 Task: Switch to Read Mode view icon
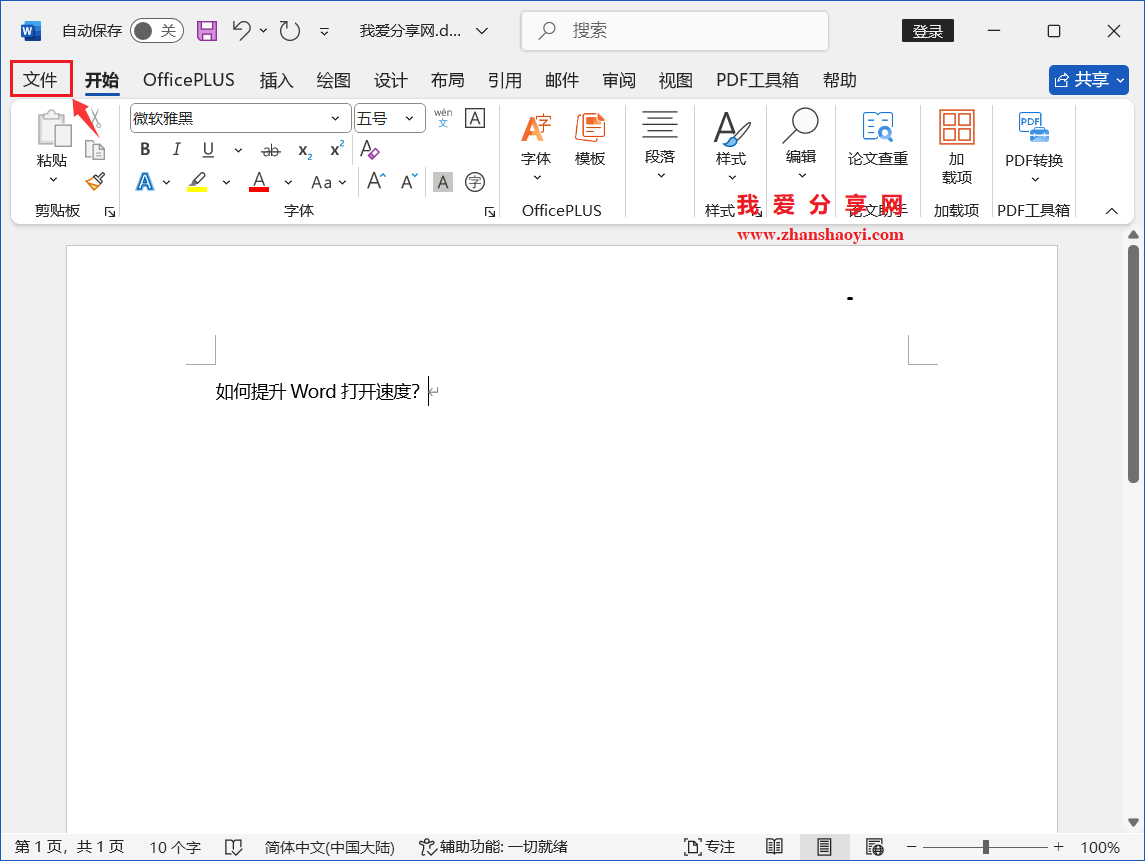click(774, 846)
